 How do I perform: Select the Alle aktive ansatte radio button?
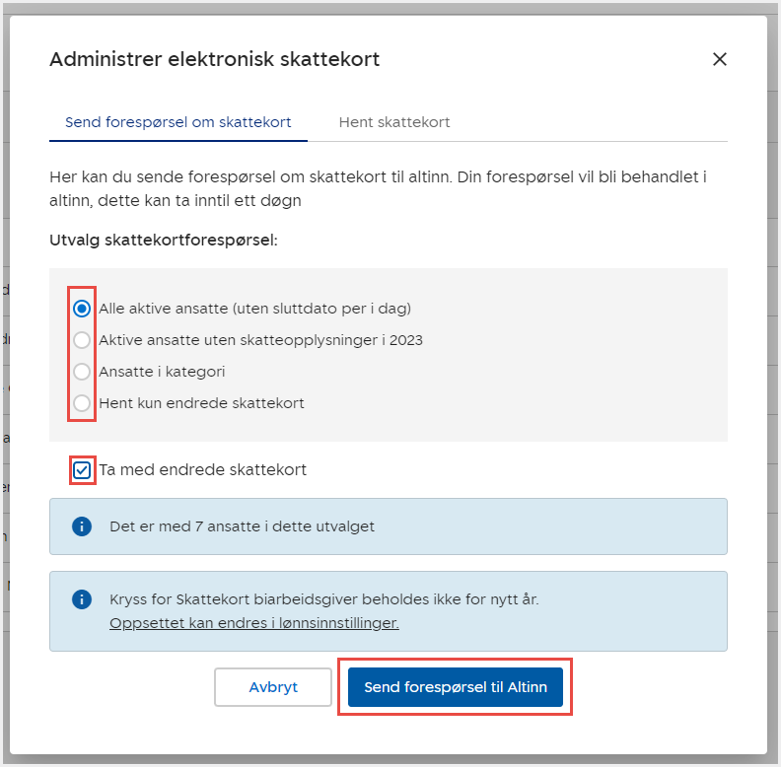tap(82, 308)
